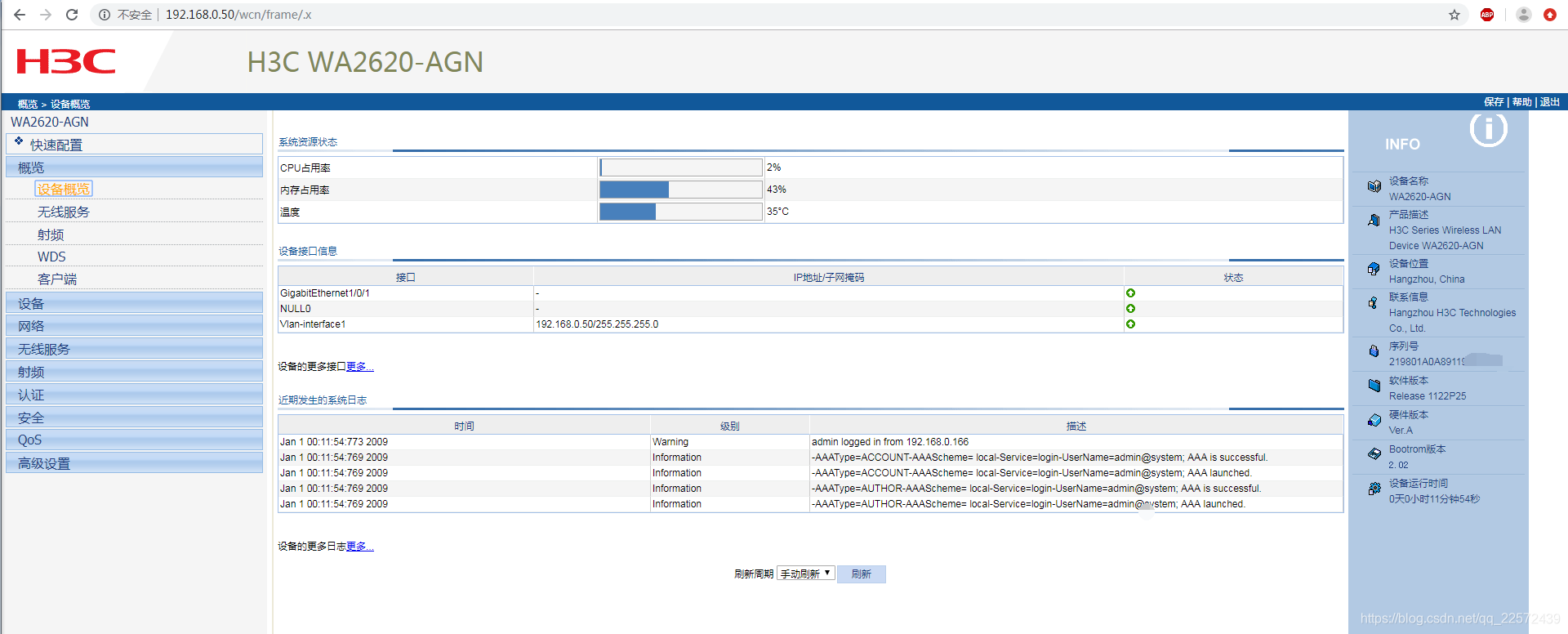Screen dimensions: 1568x634
Task: Expand the 网络 menu section
Action: 134,326
